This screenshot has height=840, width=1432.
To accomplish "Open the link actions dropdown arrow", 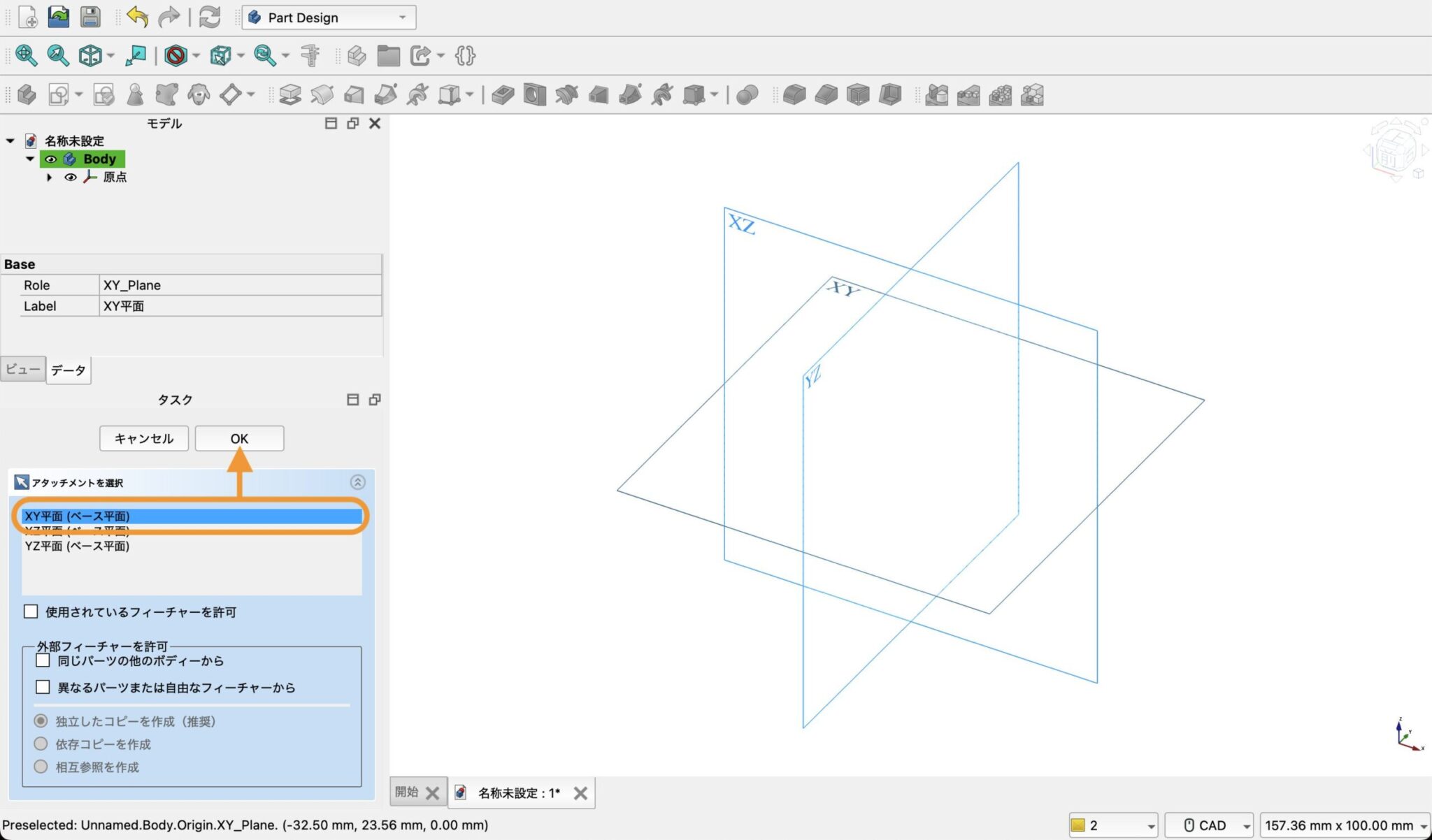I will tap(441, 55).
